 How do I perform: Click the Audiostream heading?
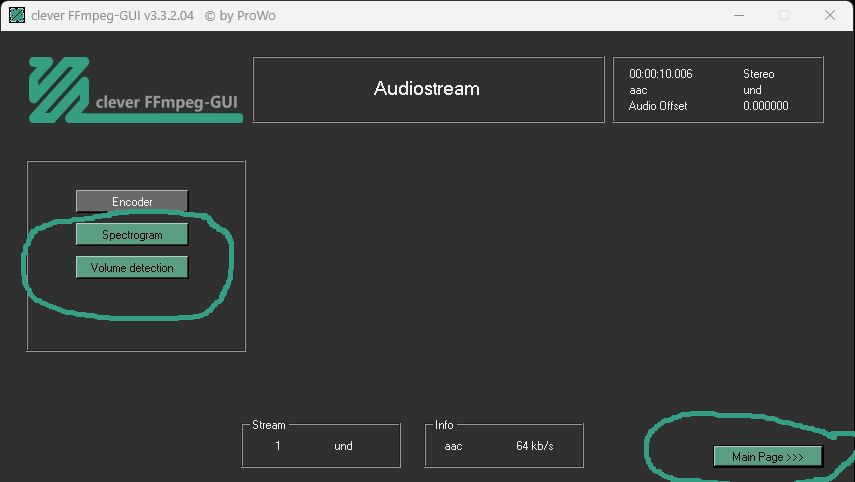(427, 88)
